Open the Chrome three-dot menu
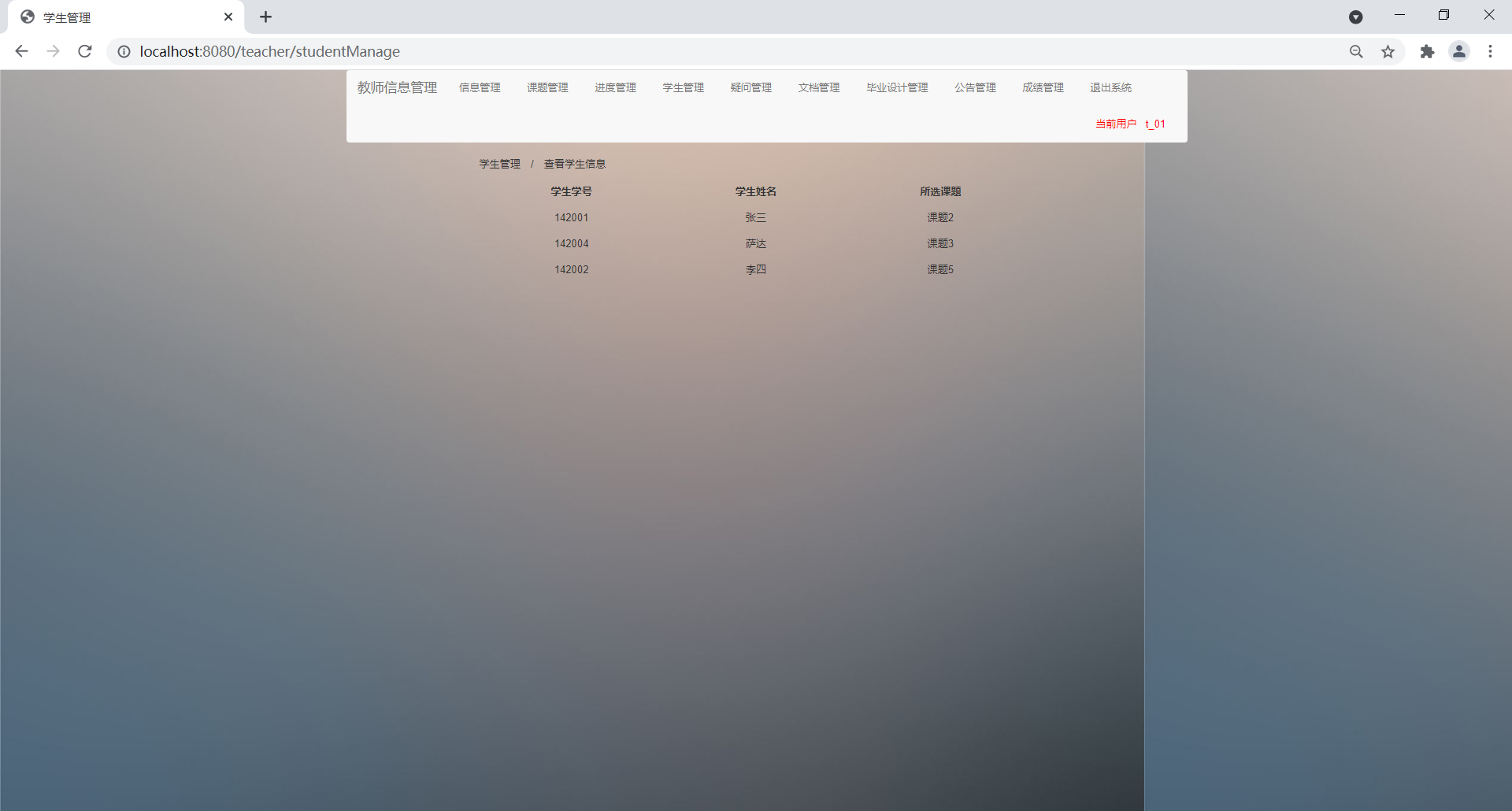1512x811 pixels. pyautogui.click(x=1490, y=51)
